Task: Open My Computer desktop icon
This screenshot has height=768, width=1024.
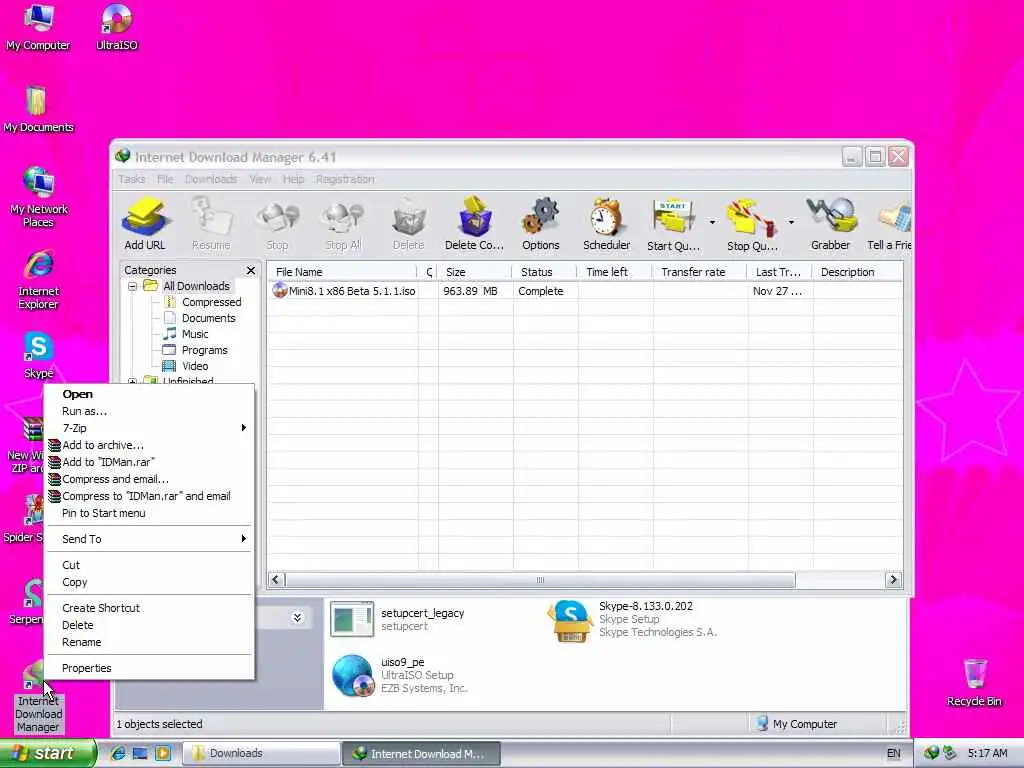Action: (x=38, y=27)
